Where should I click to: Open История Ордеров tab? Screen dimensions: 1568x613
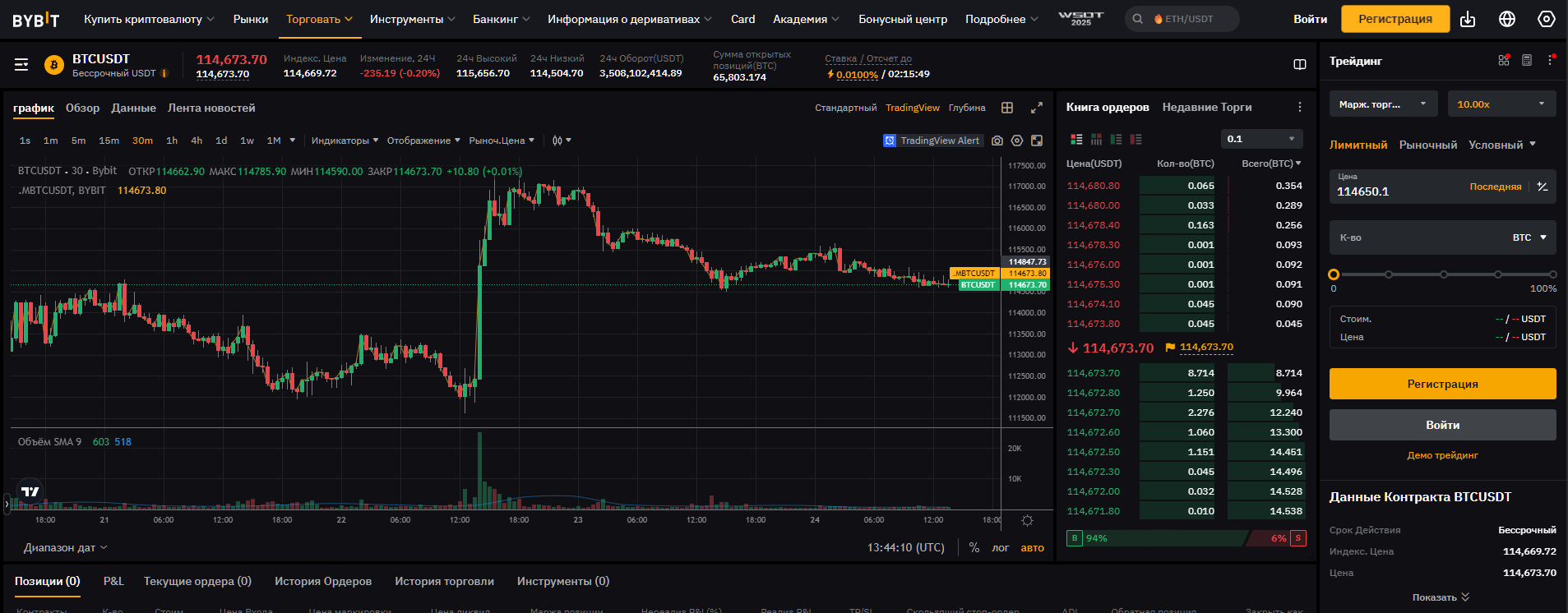323,581
